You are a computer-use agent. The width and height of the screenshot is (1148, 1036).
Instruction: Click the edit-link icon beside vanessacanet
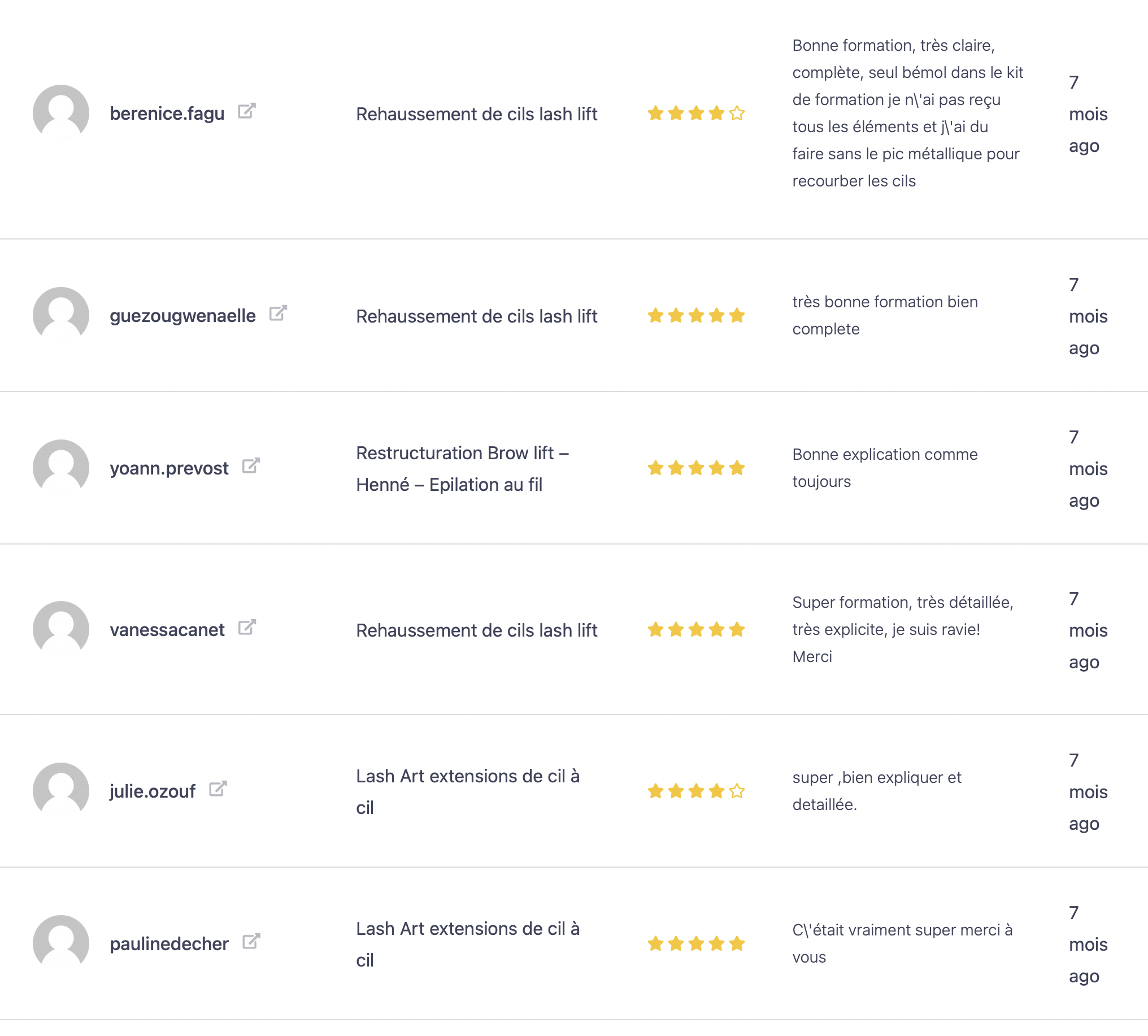coord(246,627)
